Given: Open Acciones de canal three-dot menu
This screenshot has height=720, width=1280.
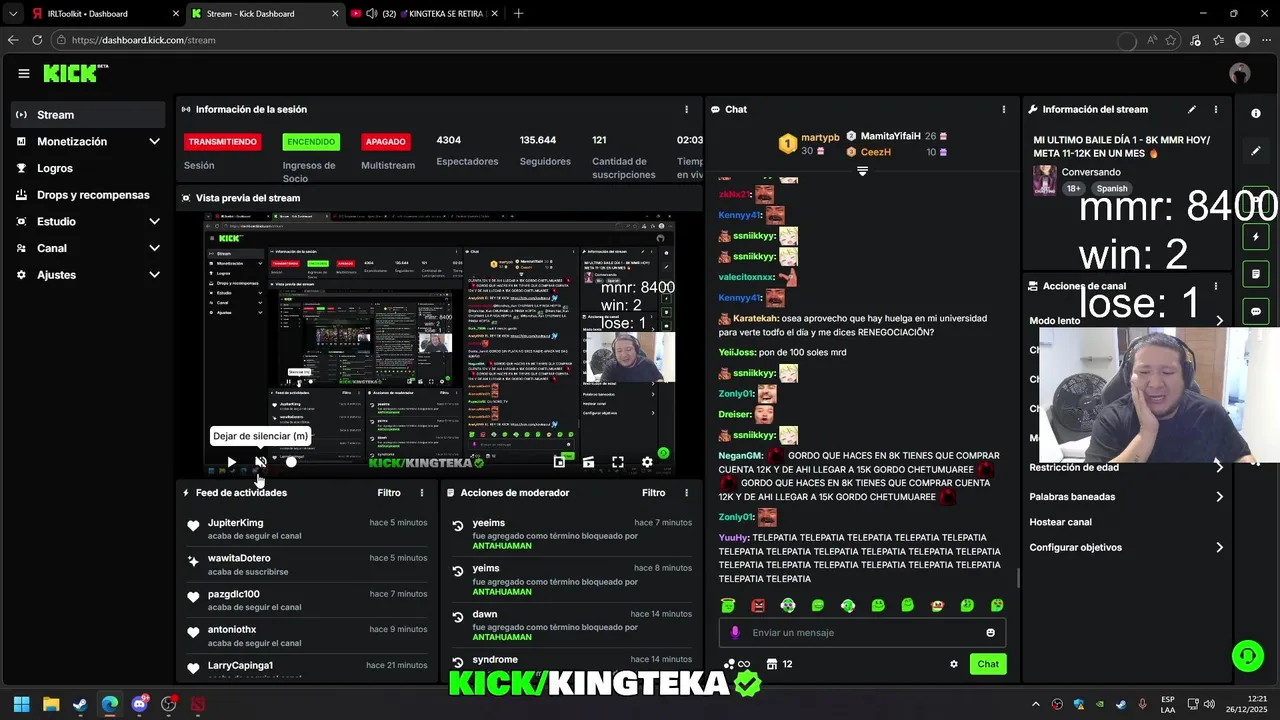Looking at the screenshot, I should [1216, 286].
